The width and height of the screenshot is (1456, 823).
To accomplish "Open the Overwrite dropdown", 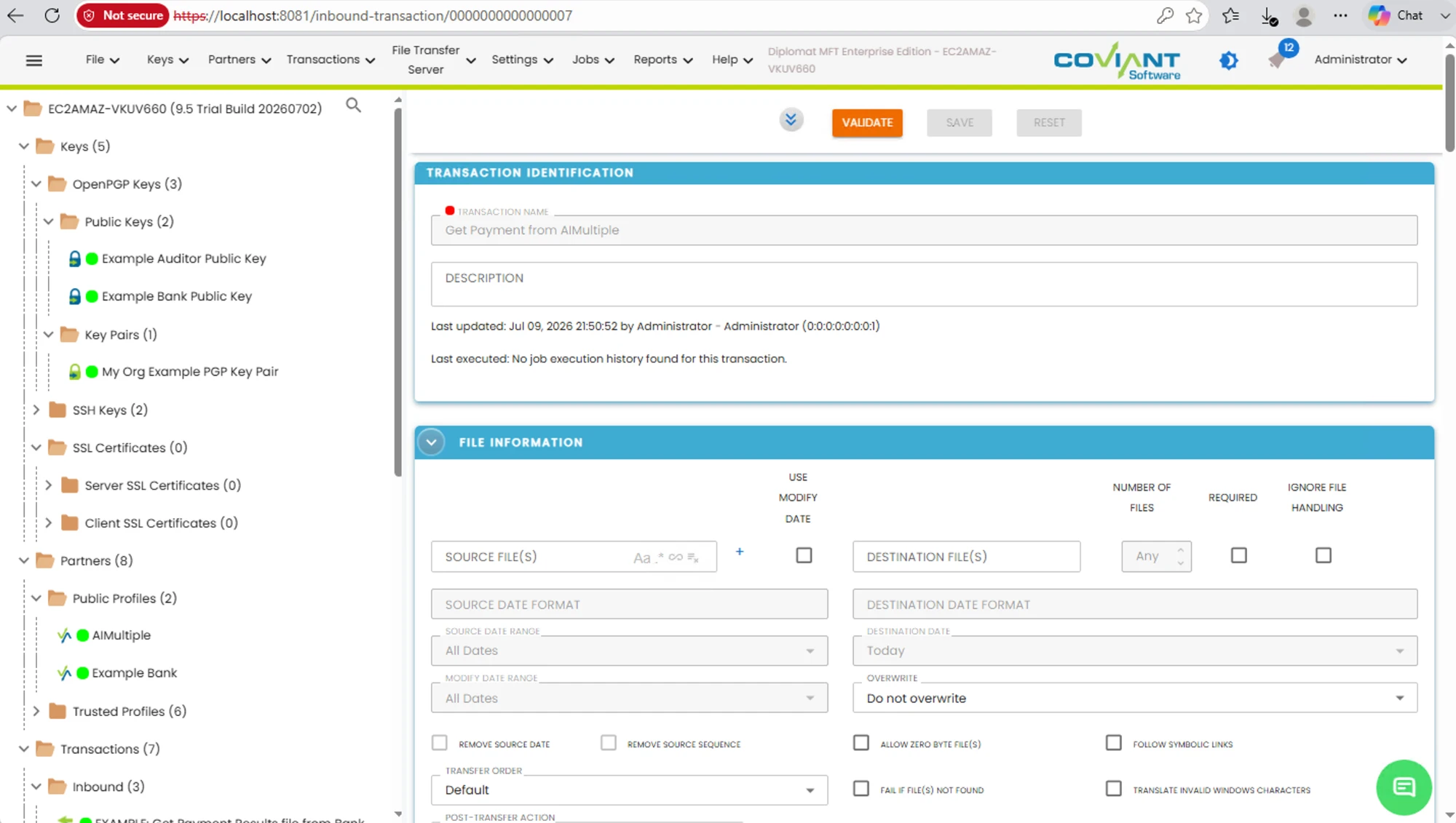I will (1134, 698).
